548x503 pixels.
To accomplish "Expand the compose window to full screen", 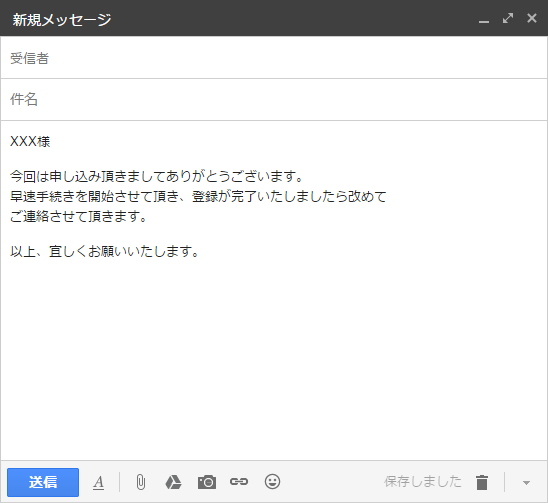I will pos(508,18).
